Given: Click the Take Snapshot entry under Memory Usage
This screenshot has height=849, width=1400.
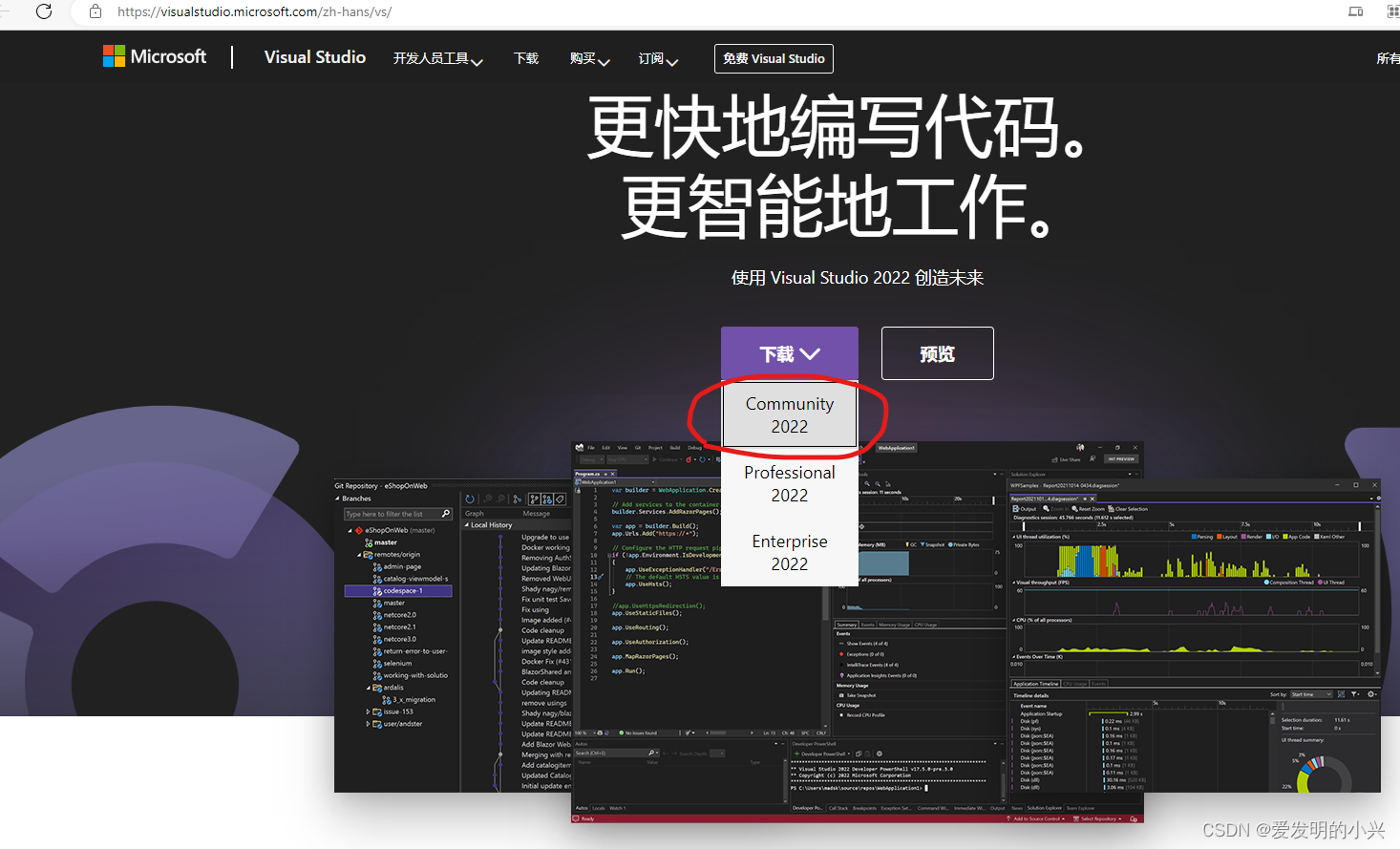Looking at the screenshot, I should (859, 695).
